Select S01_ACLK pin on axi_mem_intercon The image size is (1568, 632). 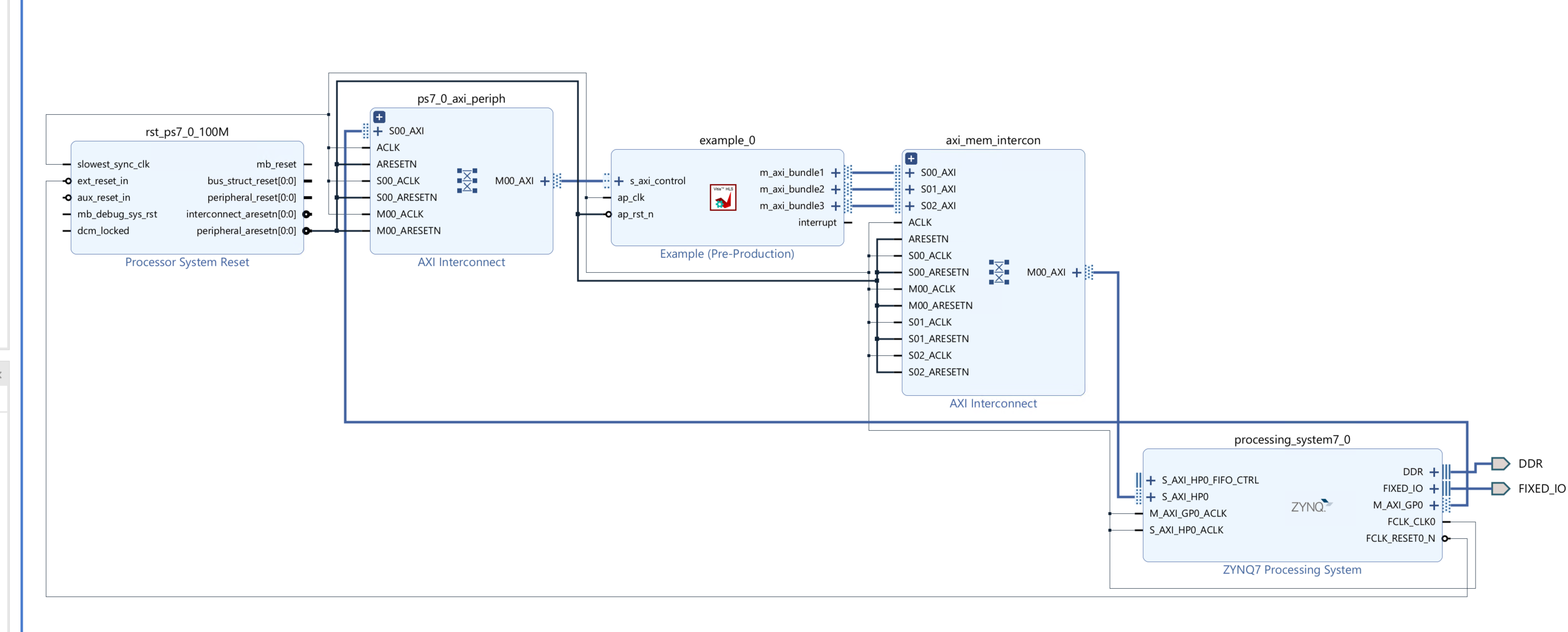(930, 322)
